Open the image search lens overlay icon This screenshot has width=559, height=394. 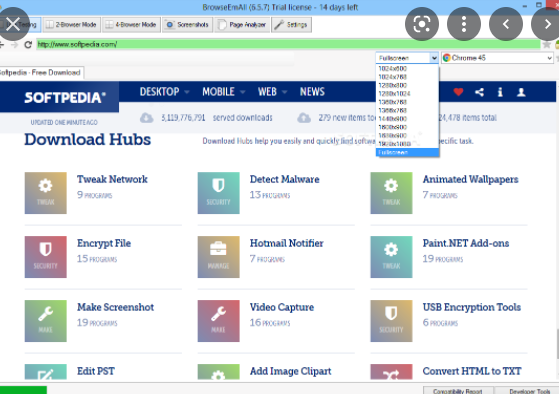(x=422, y=24)
